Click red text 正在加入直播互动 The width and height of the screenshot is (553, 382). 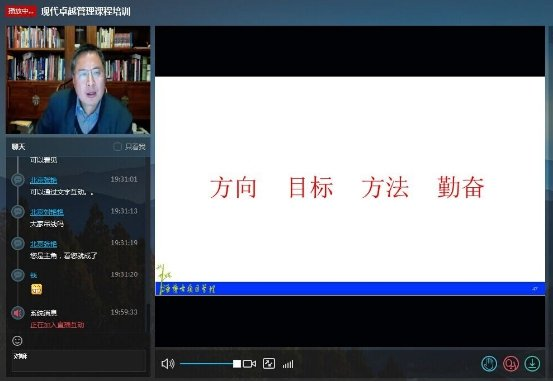(57, 325)
